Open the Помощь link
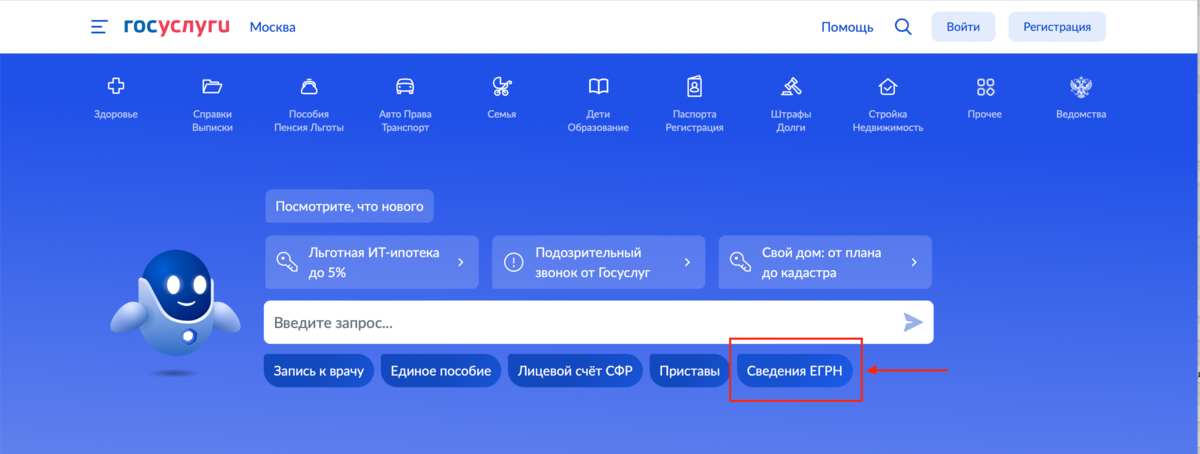Viewport: 1200px width, 454px height. (847, 27)
